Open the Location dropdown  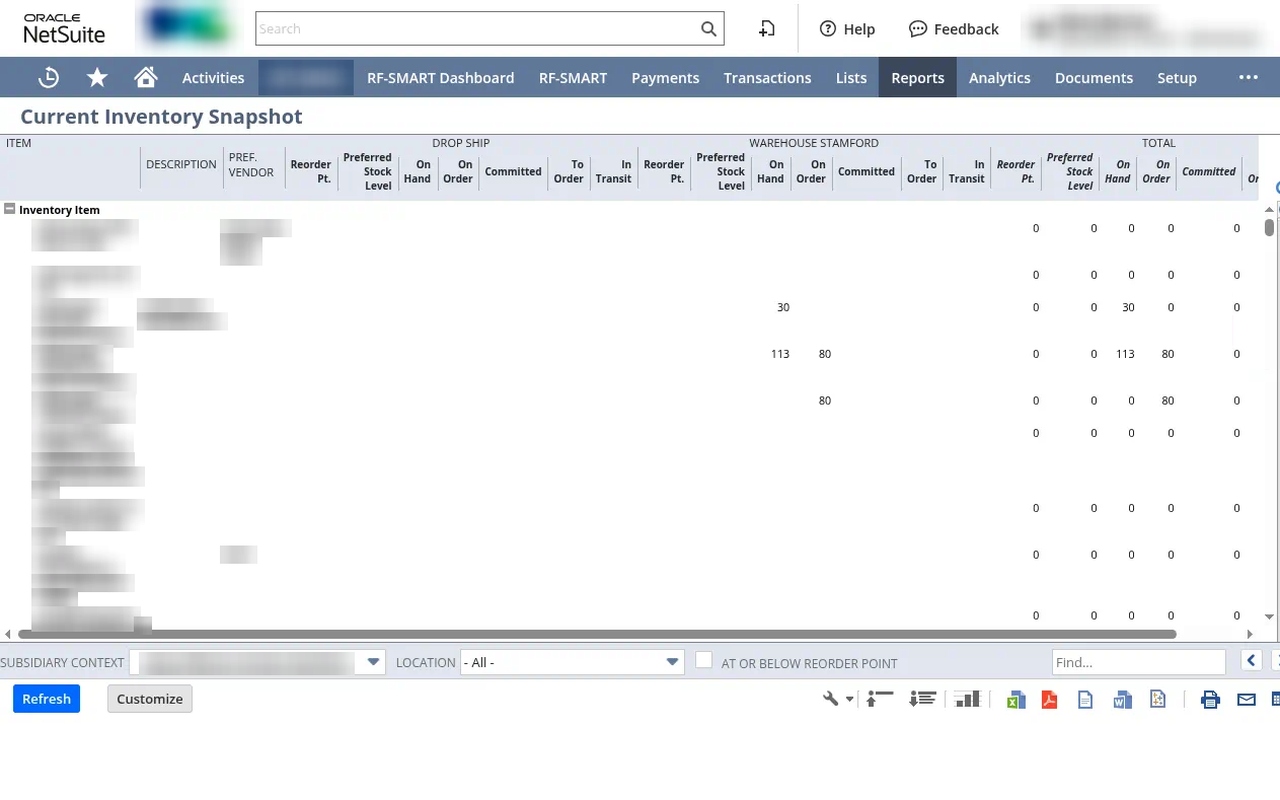click(x=572, y=662)
